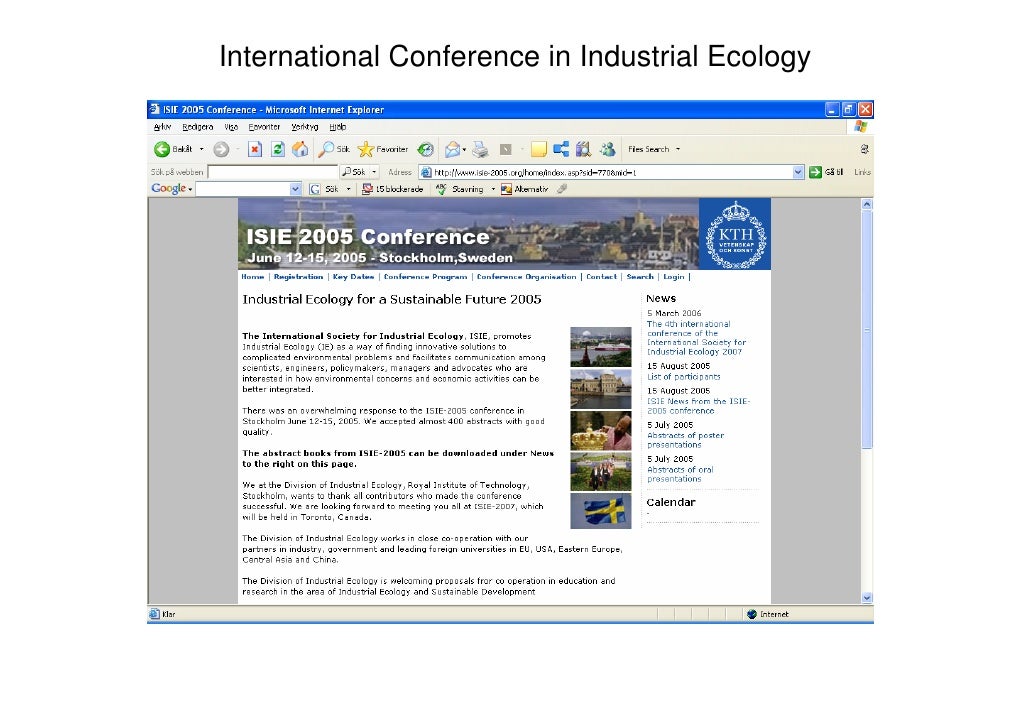Open the Sök magnifier search button
Viewport: 1030px width, 728px height.
pyautogui.click(x=334, y=150)
